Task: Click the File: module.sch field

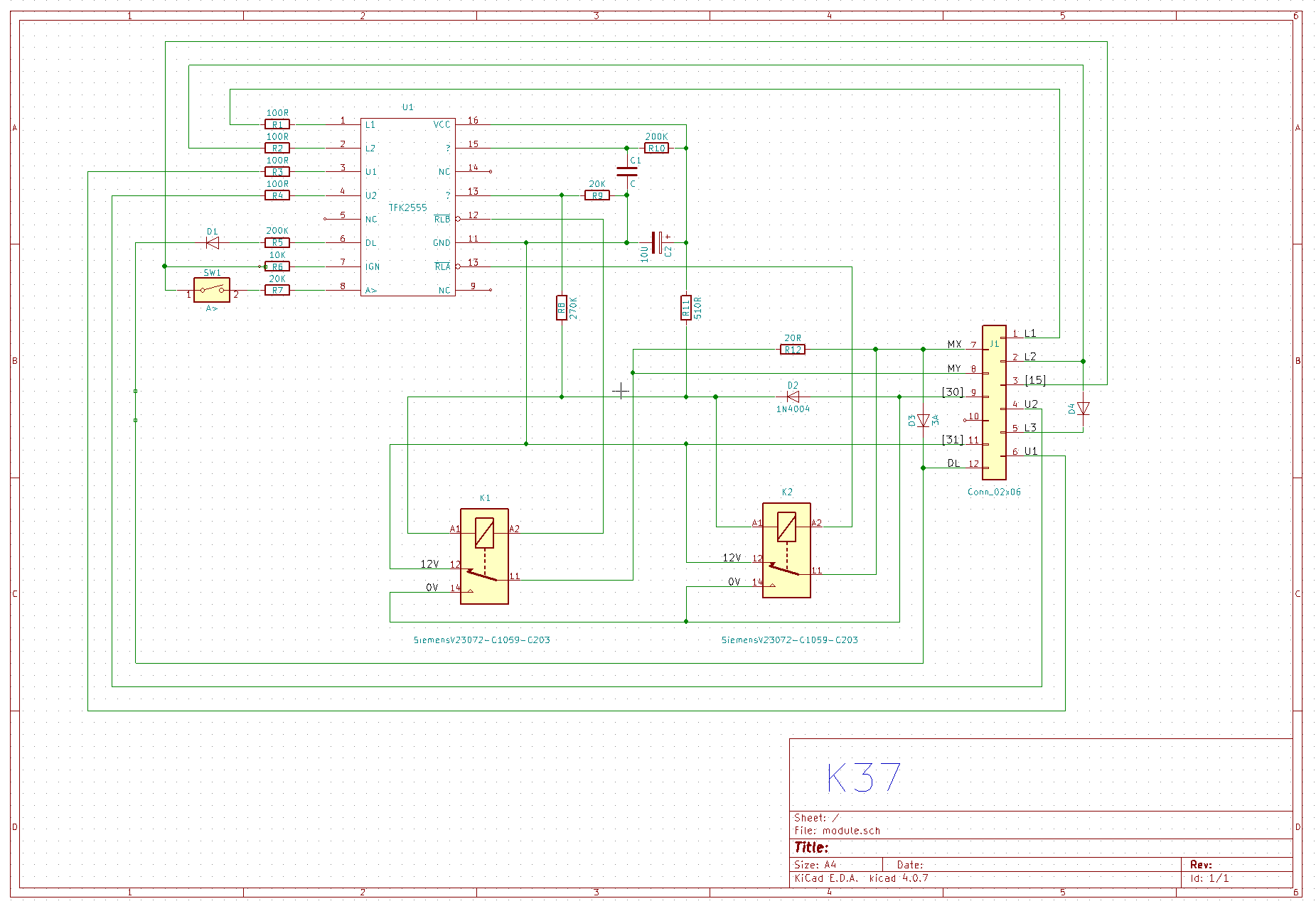Action: click(837, 830)
